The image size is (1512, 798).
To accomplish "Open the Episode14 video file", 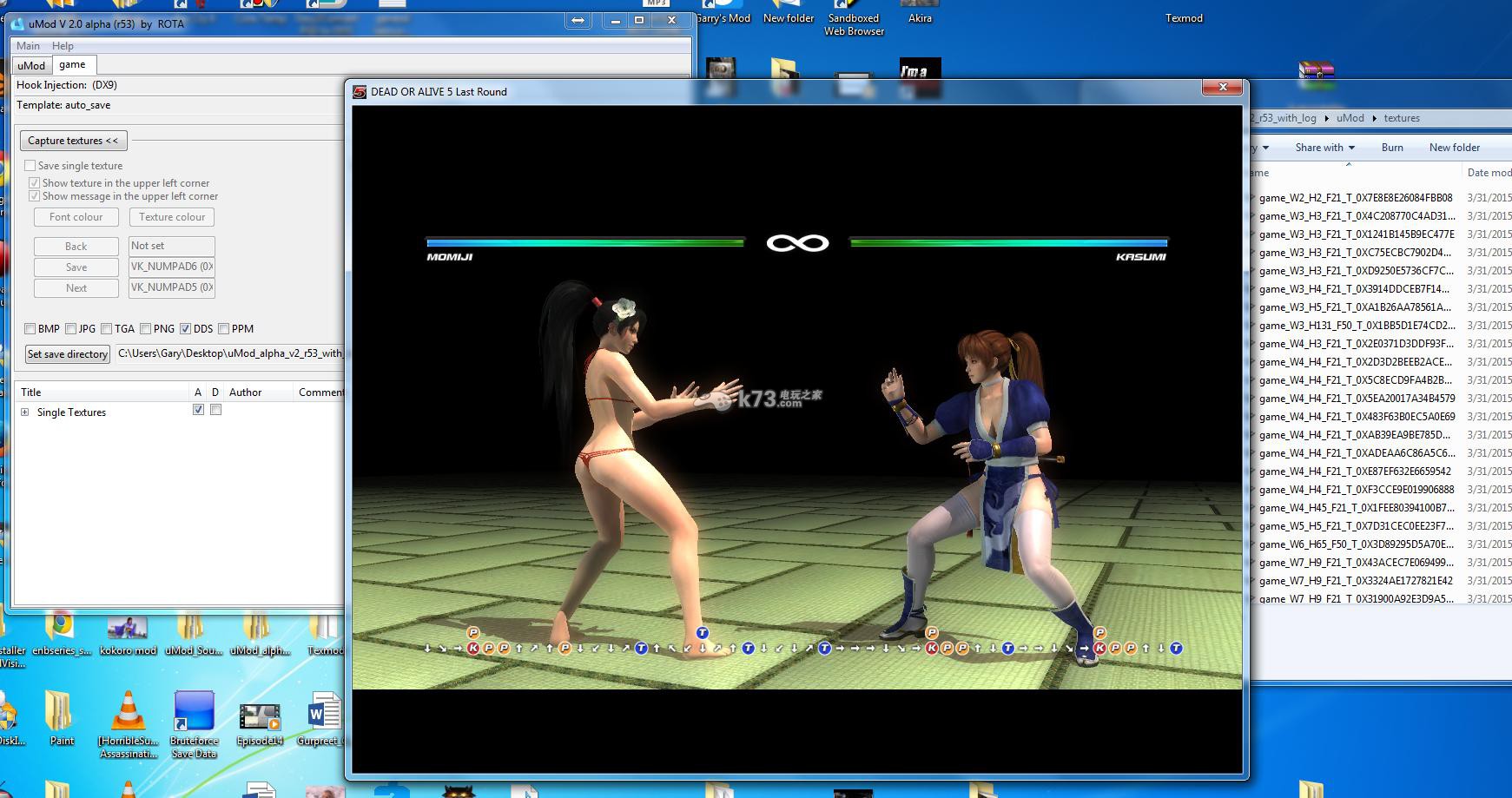I will (x=260, y=722).
